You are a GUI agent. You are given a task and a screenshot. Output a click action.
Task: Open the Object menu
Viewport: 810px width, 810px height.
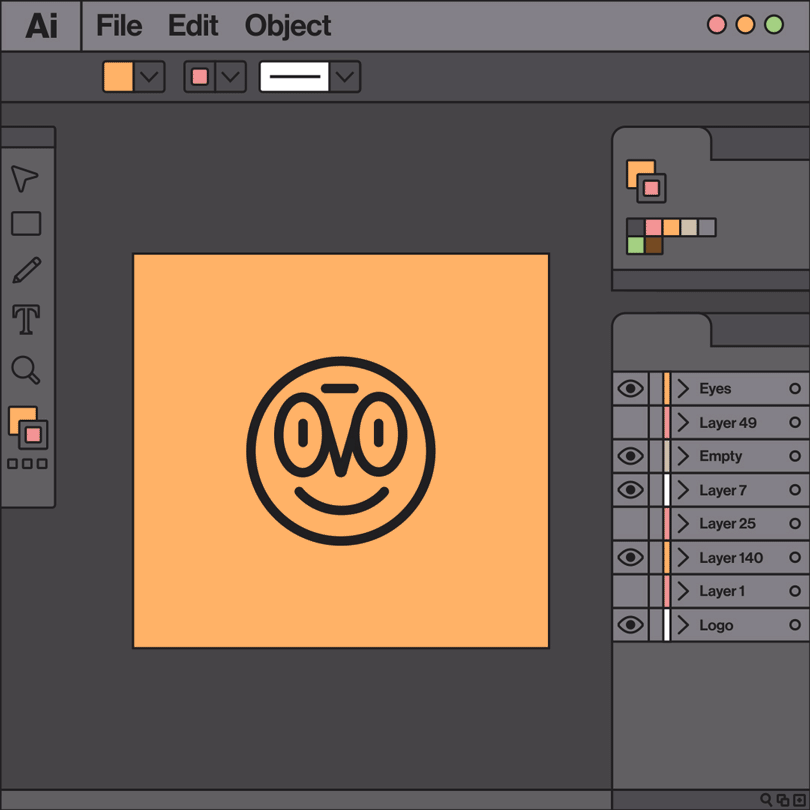(287, 26)
